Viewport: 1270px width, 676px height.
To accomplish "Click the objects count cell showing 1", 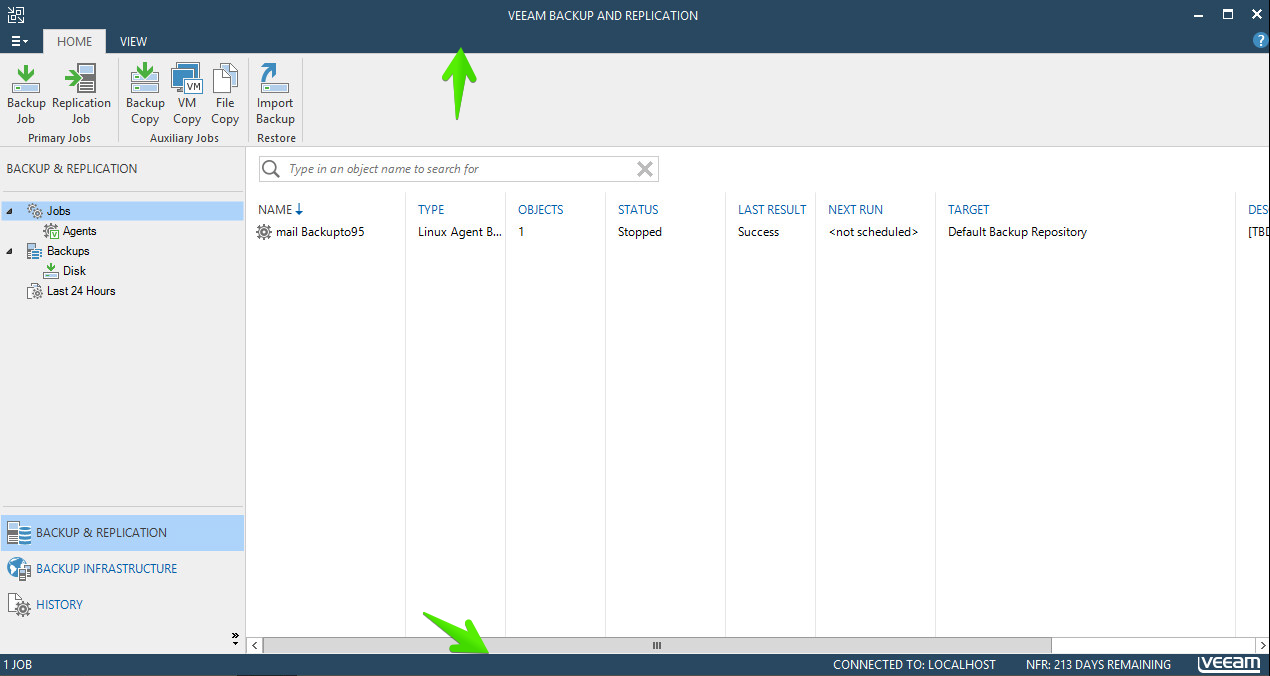I will [x=521, y=232].
